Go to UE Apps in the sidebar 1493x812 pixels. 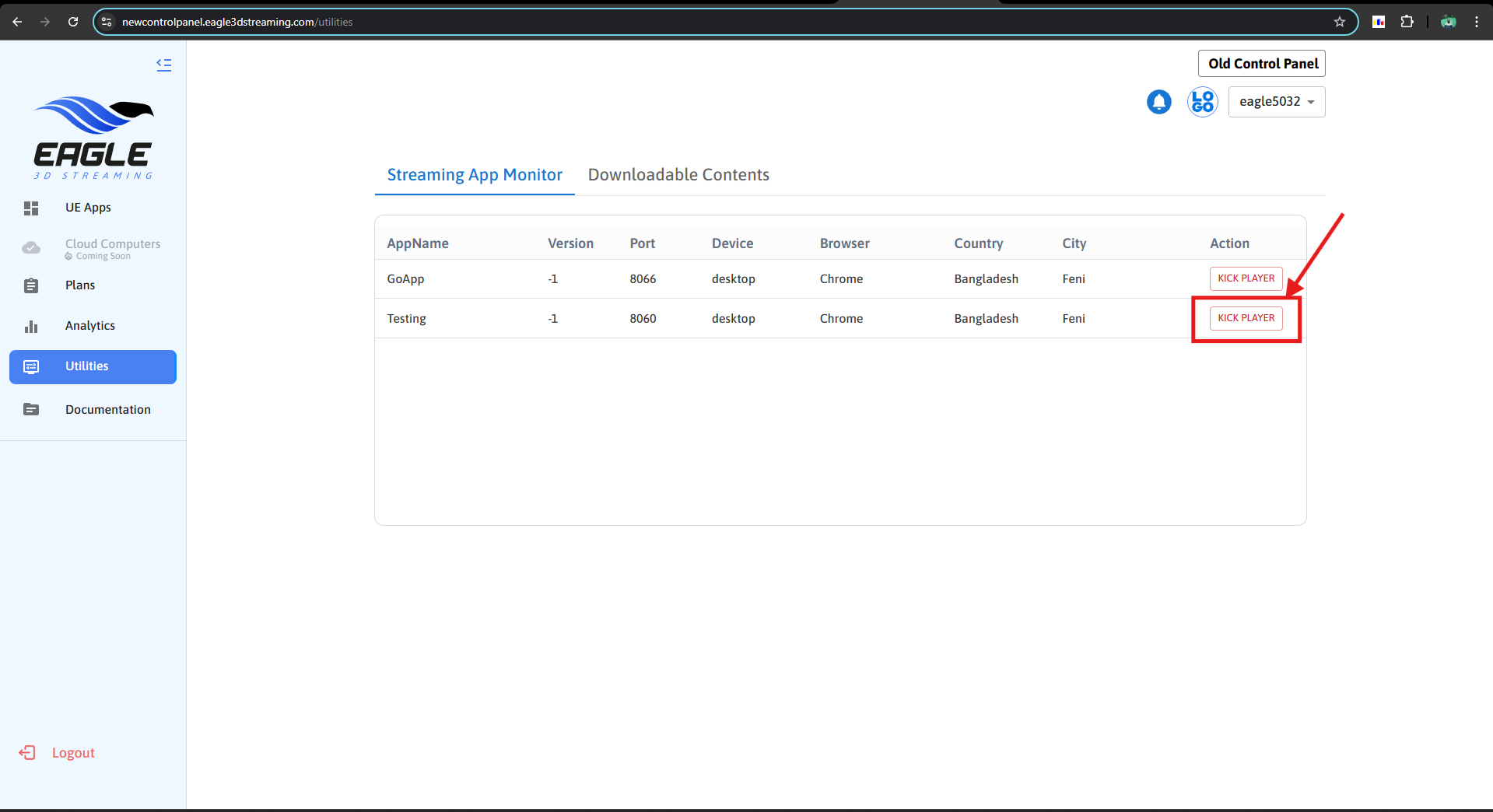(88, 208)
